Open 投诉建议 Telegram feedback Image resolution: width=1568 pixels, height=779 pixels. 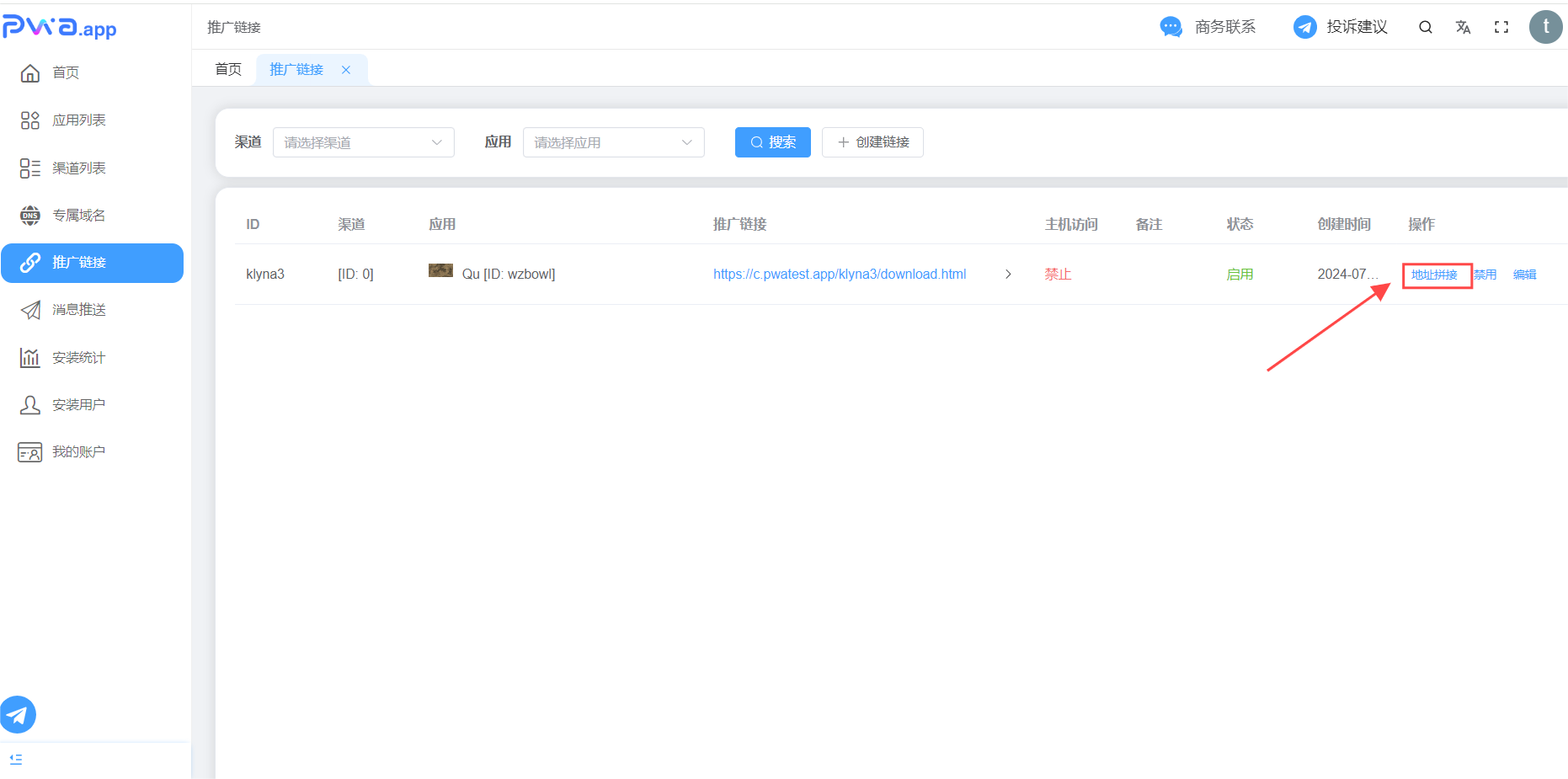1340,27
